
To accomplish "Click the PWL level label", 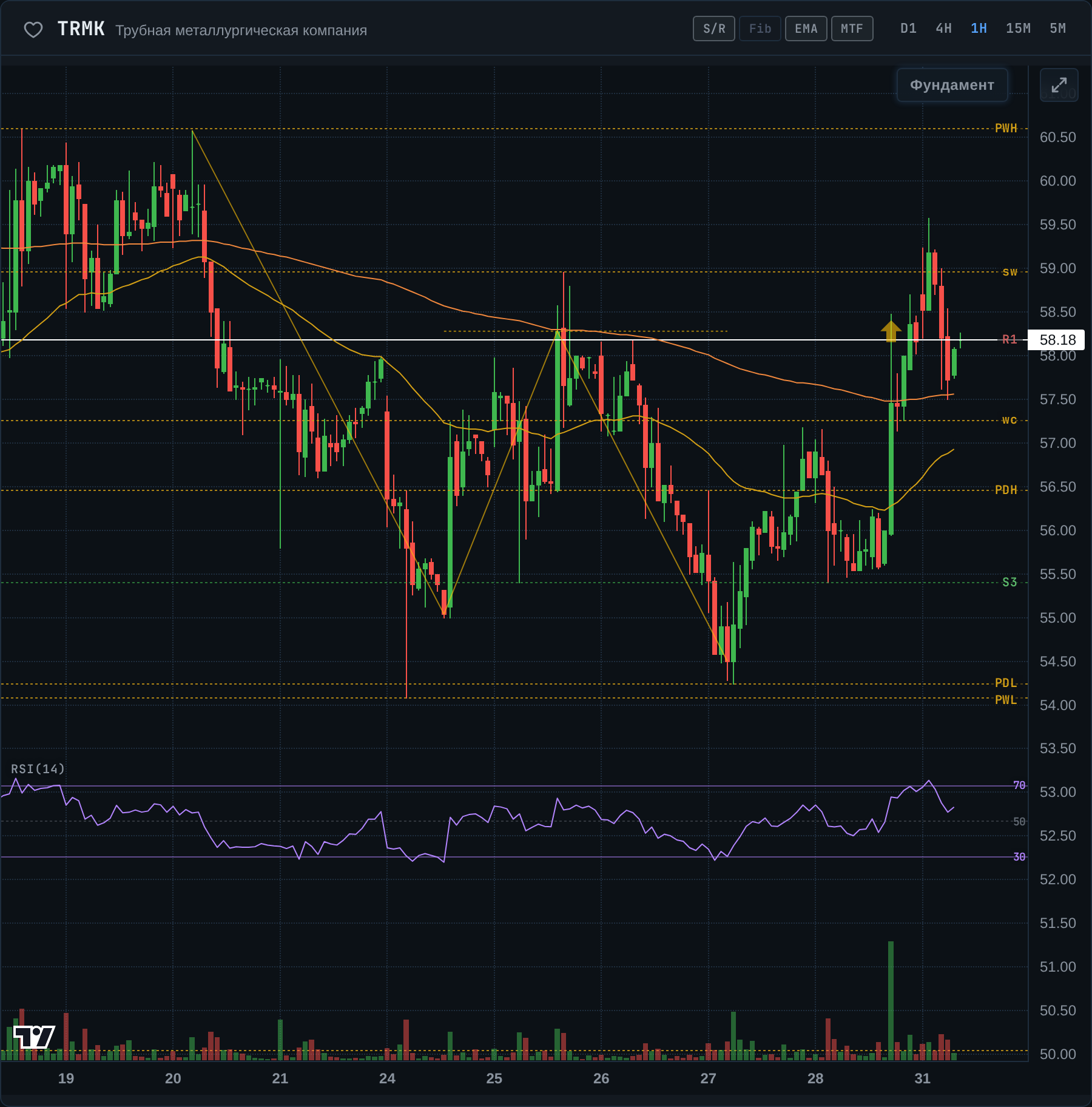I will point(1006,700).
